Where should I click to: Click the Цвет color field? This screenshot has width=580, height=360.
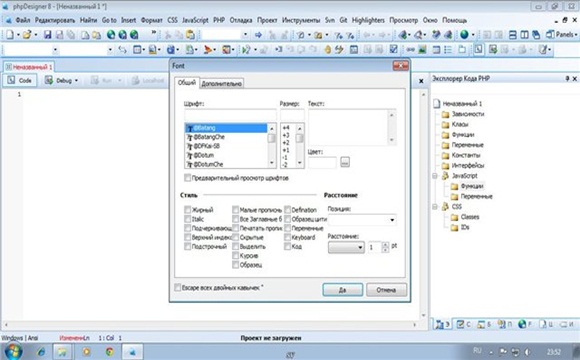pyautogui.click(x=323, y=162)
